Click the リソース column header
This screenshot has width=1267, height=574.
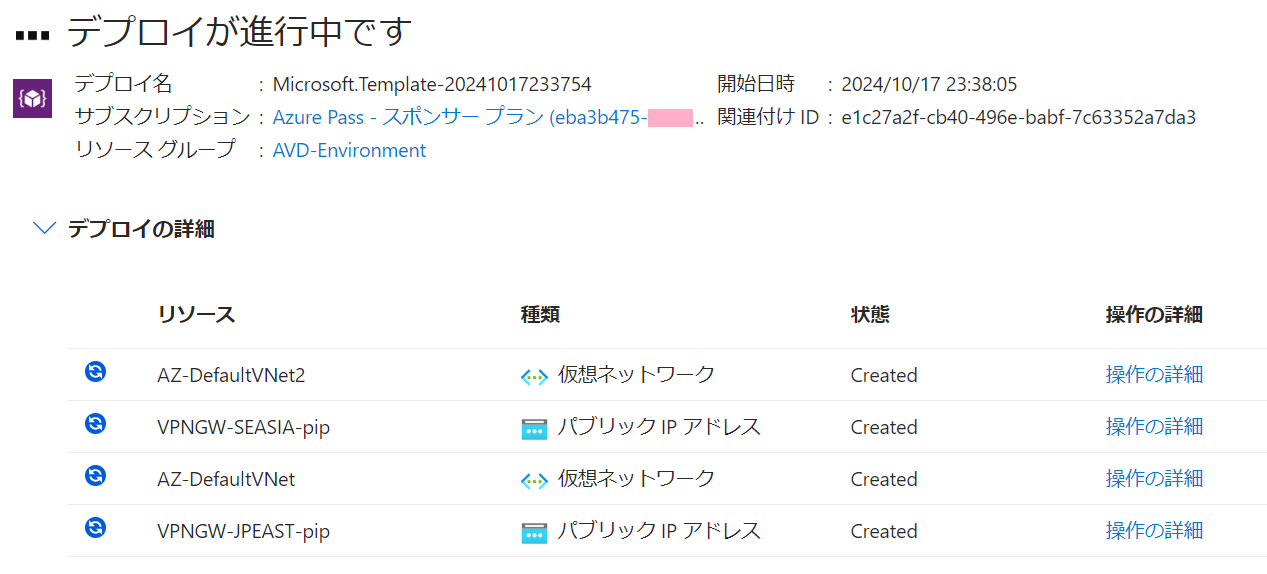pos(196,314)
